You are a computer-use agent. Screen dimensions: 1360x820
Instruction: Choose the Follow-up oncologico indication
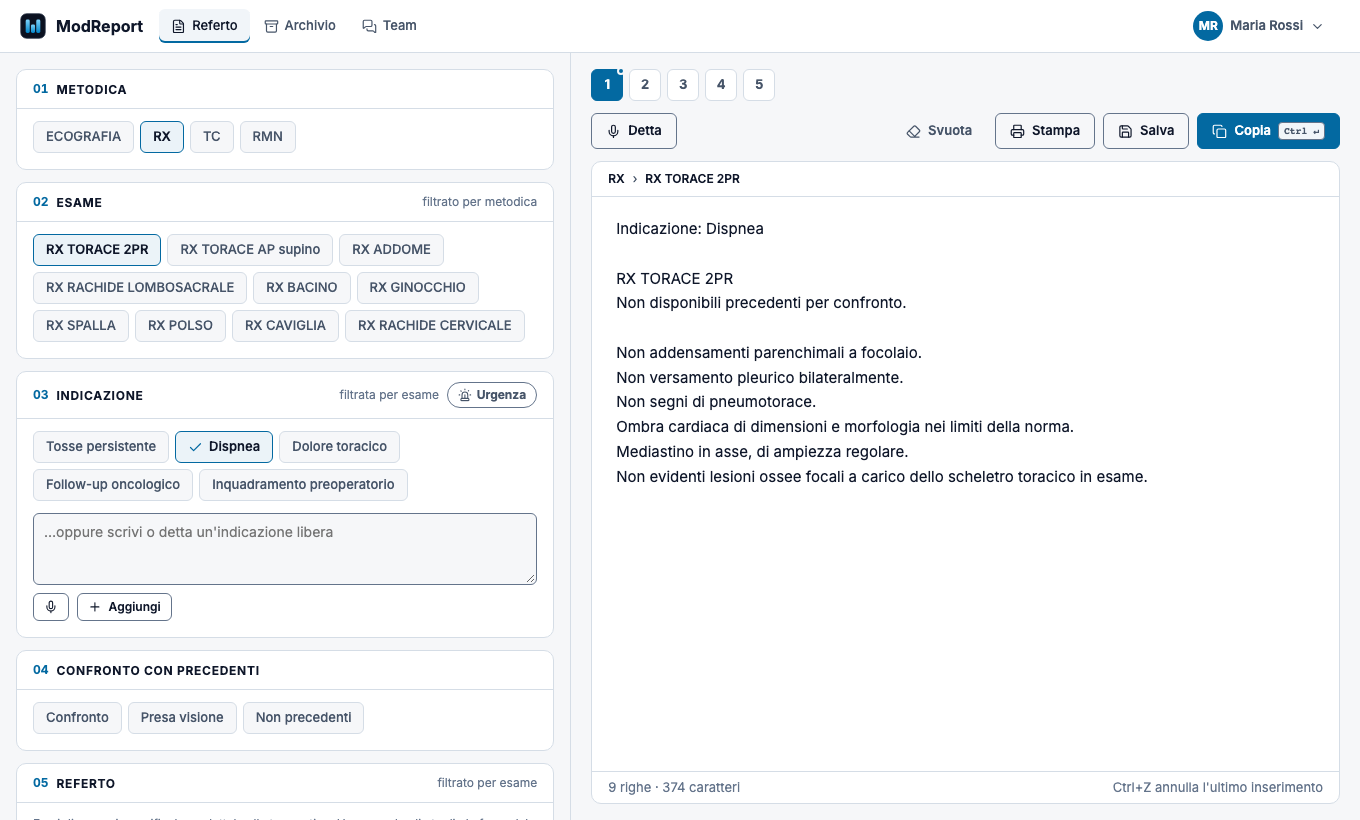pyautogui.click(x=113, y=485)
